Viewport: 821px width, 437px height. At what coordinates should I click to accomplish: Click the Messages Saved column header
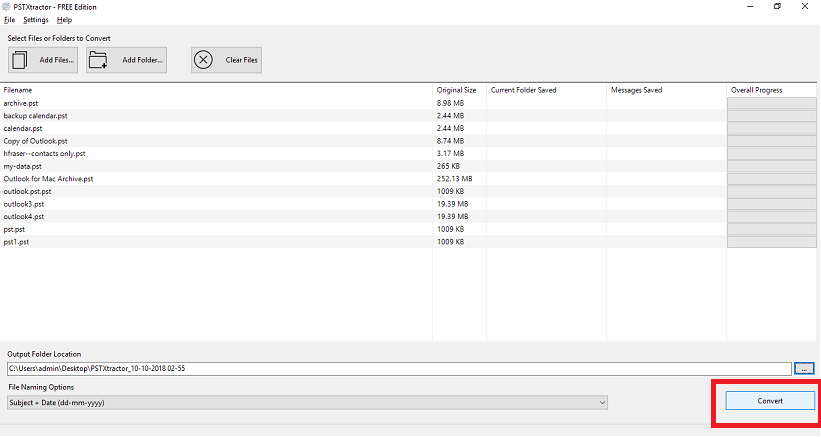click(x=637, y=90)
